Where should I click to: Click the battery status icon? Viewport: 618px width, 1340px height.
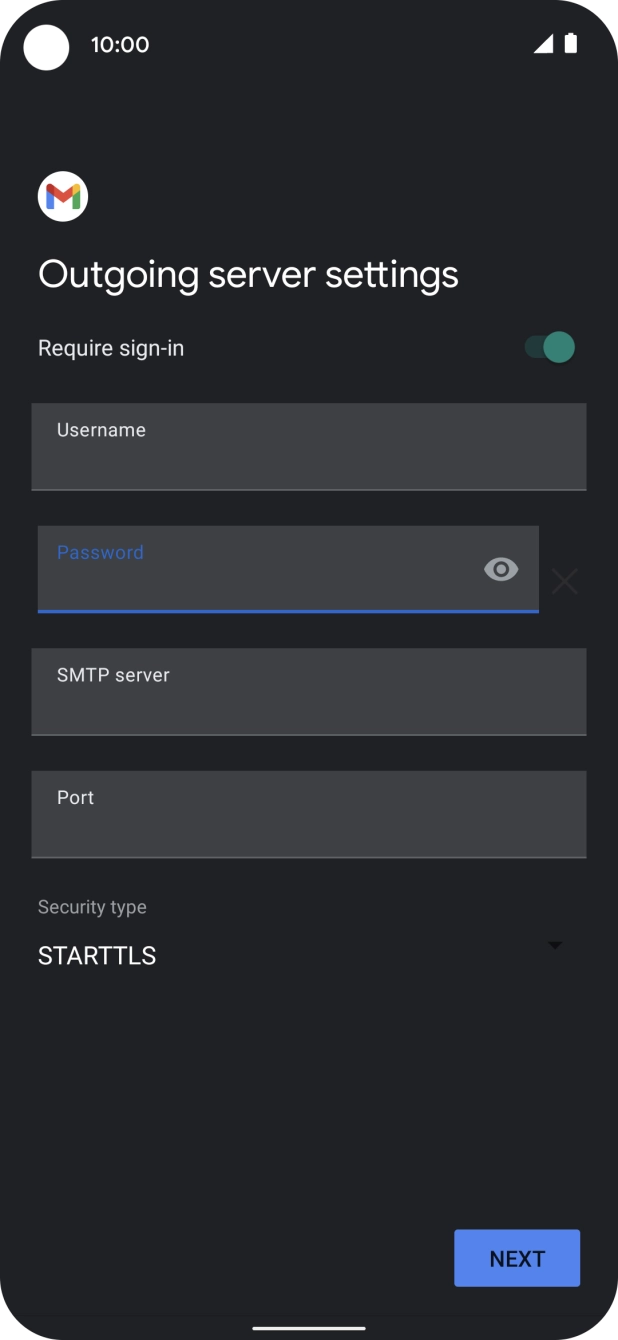572,44
